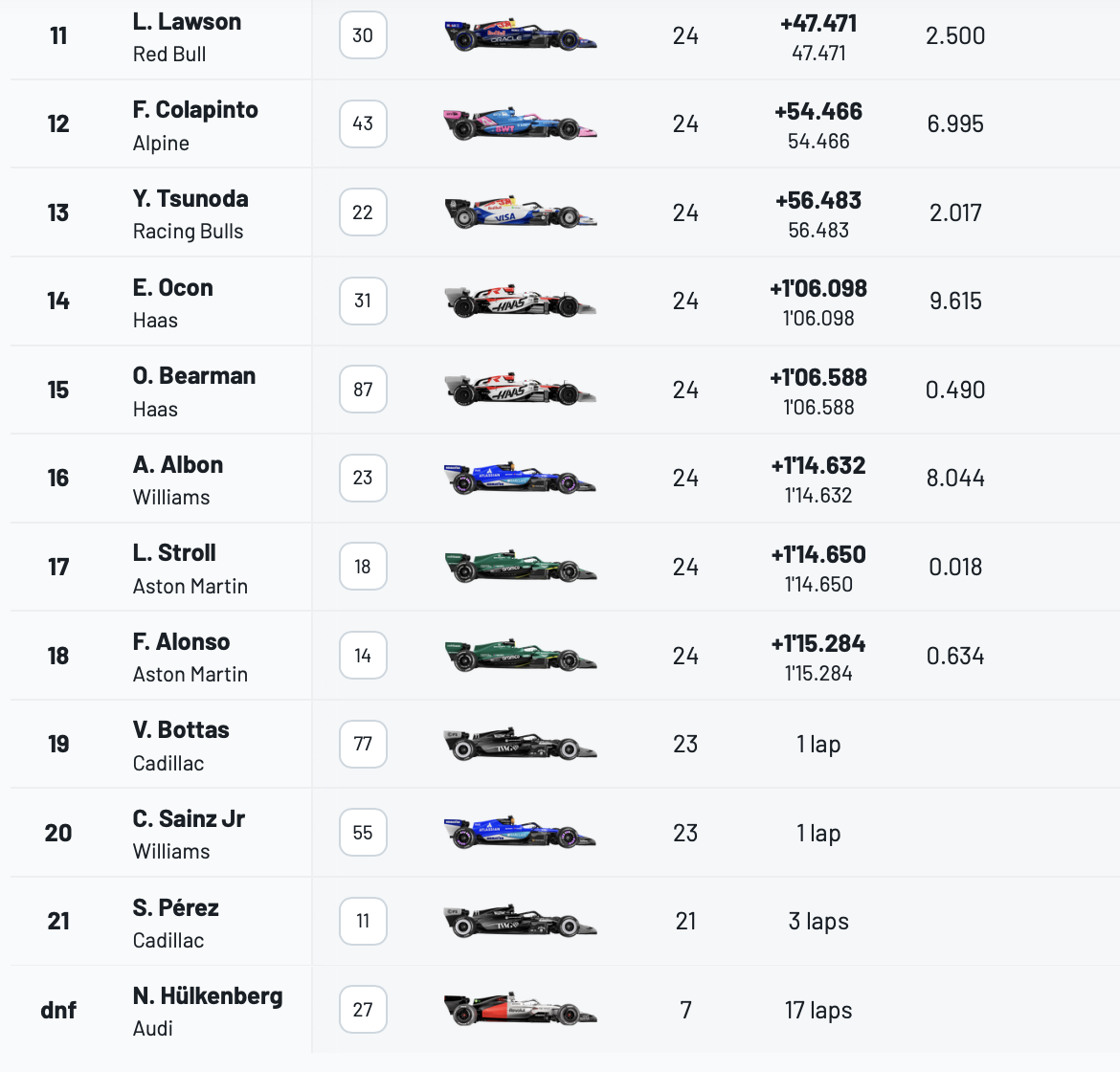Click the +1'14.632 gap for Albon

(x=818, y=466)
